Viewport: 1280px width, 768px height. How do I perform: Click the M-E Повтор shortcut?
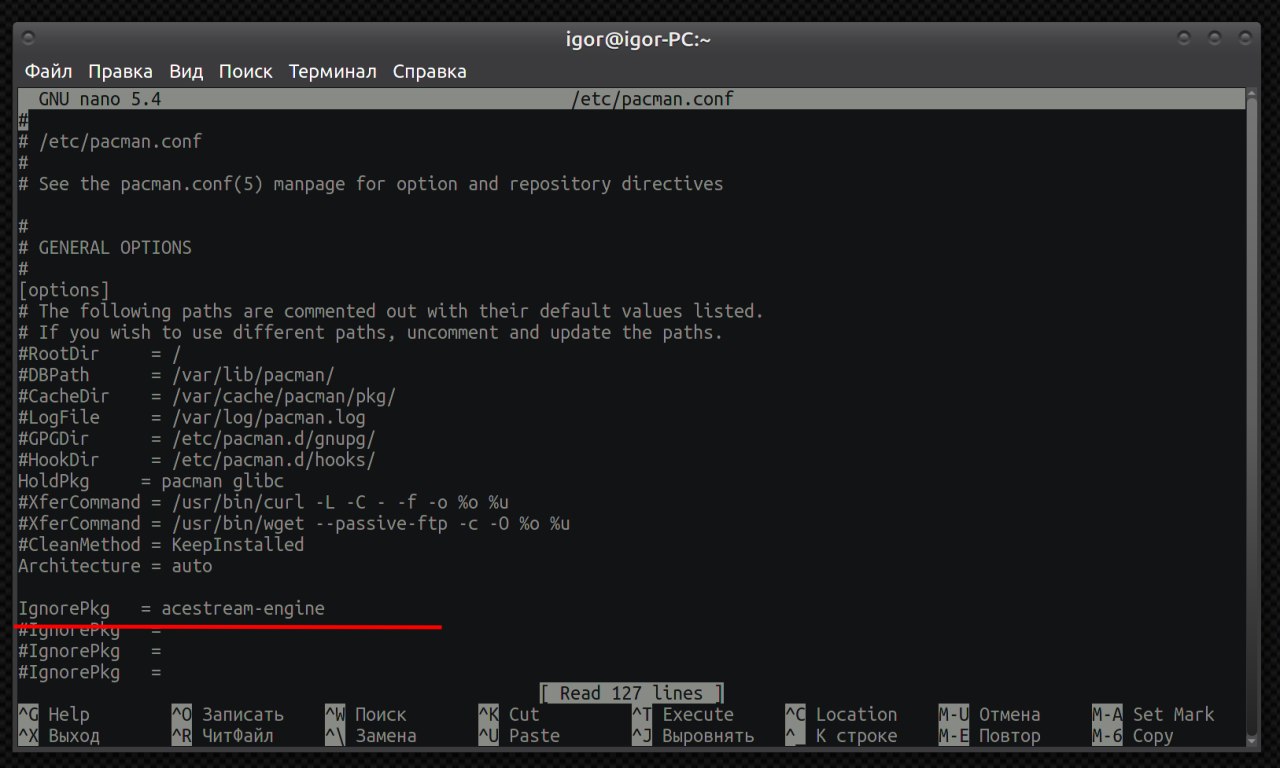pyautogui.click(x=989, y=736)
